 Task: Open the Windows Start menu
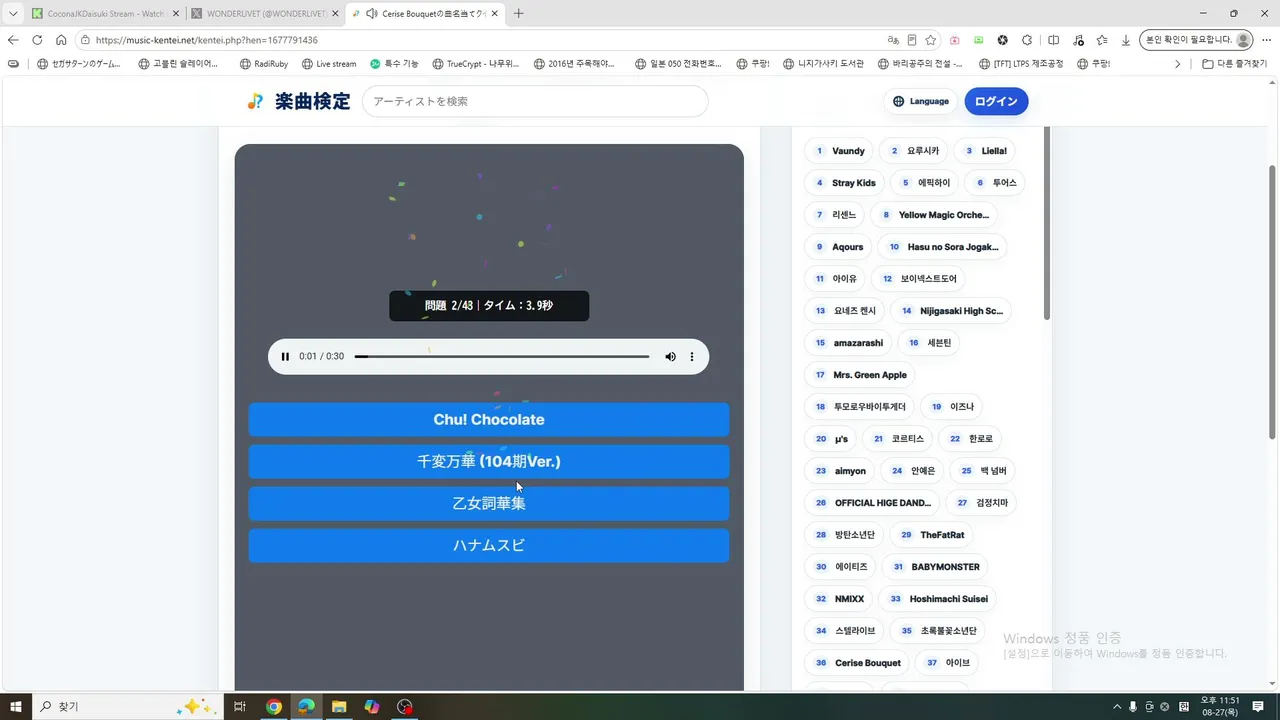point(16,706)
